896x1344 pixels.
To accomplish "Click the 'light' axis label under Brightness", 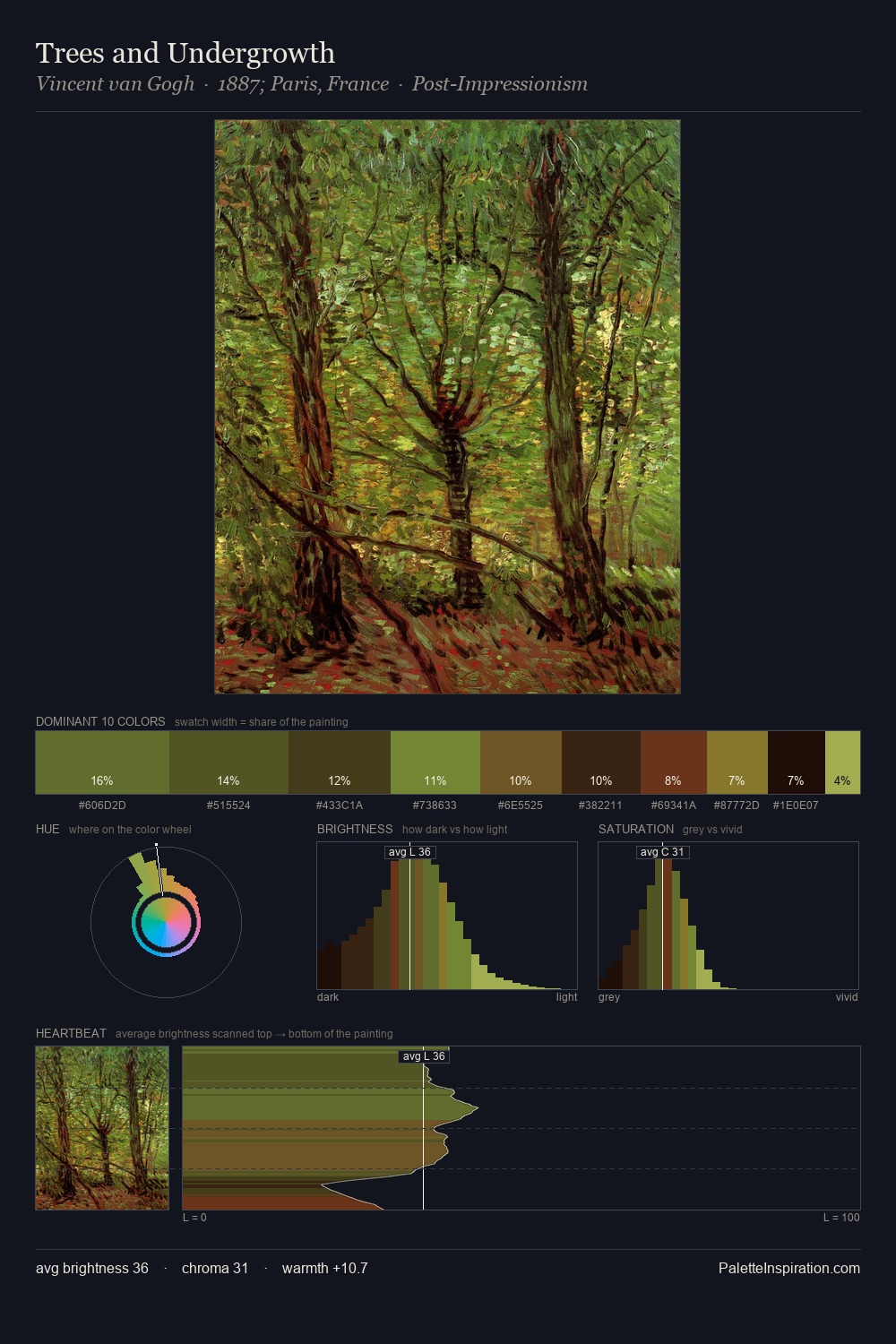I will click(x=566, y=997).
